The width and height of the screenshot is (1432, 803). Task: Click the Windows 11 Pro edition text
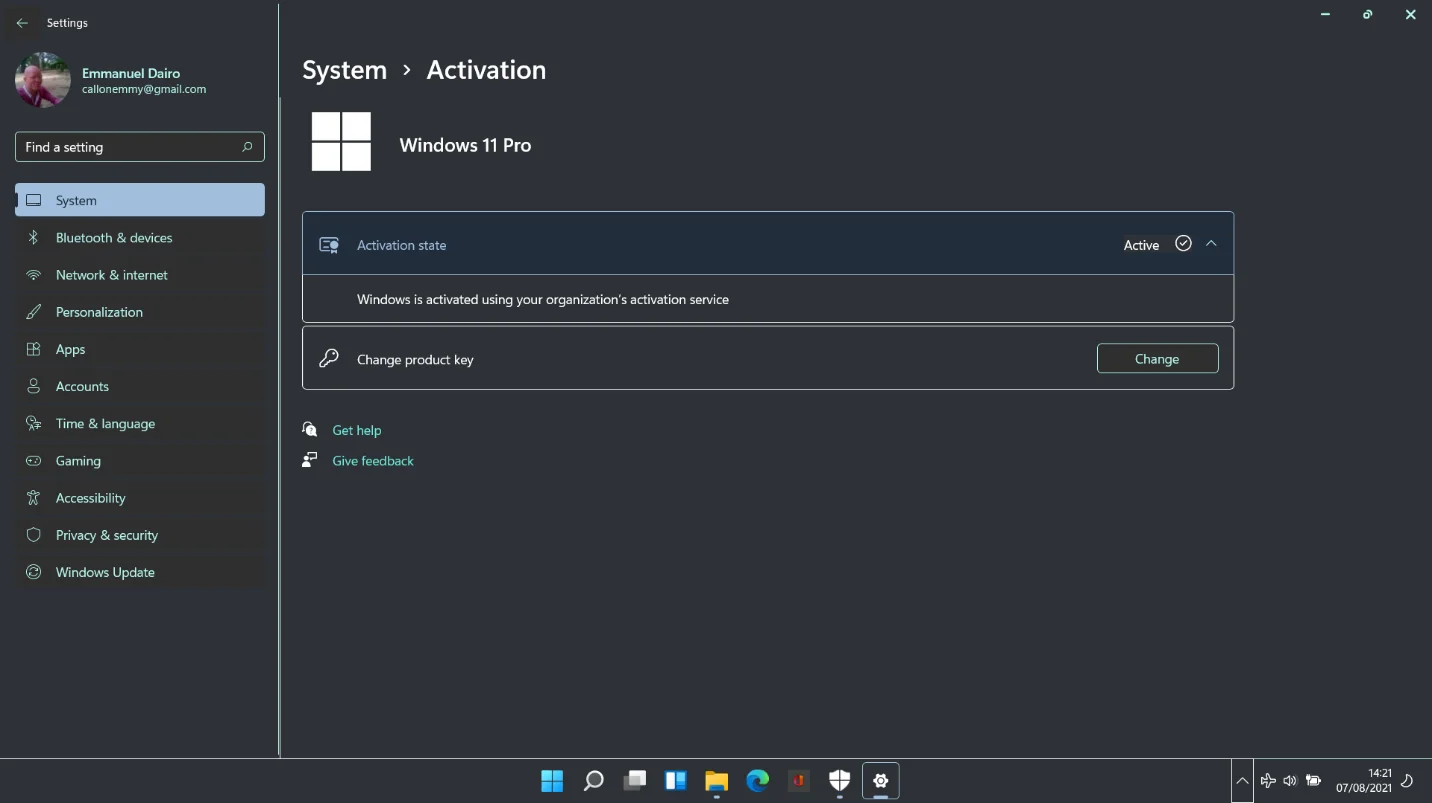click(465, 145)
